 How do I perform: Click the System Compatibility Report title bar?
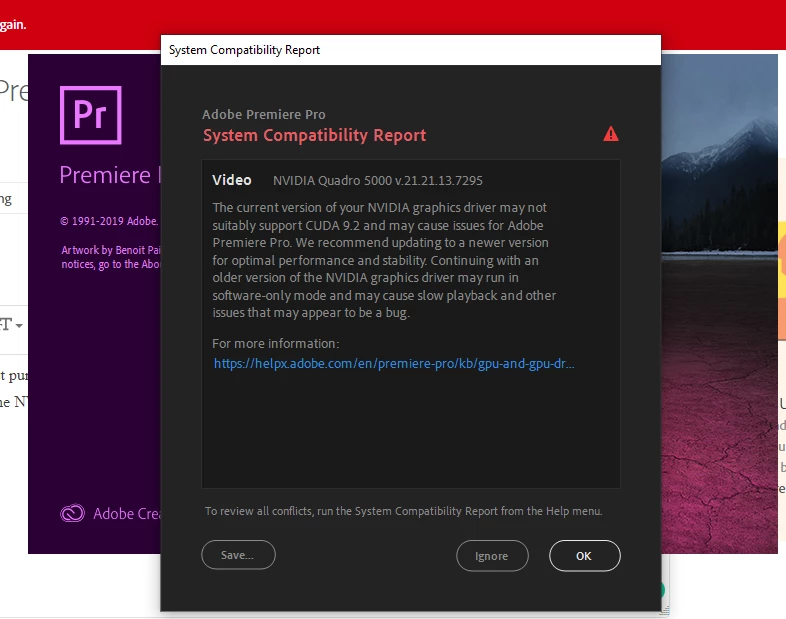click(411, 50)
